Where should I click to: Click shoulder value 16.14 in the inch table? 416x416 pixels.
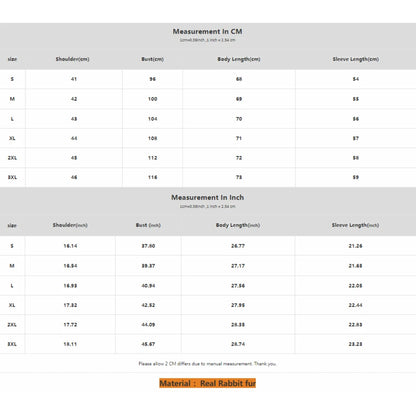tap(70, 246)
